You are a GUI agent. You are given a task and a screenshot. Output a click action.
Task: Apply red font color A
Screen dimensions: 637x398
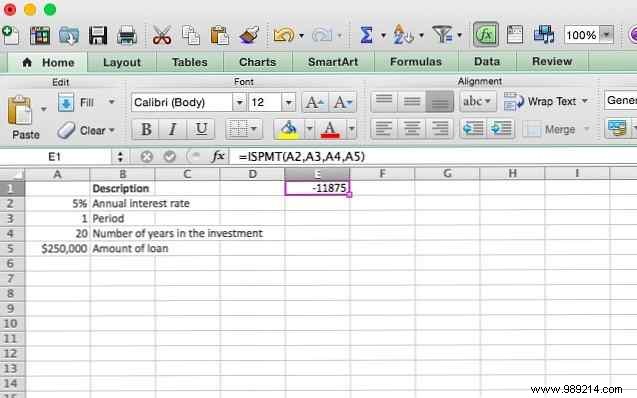coord(330,130)
